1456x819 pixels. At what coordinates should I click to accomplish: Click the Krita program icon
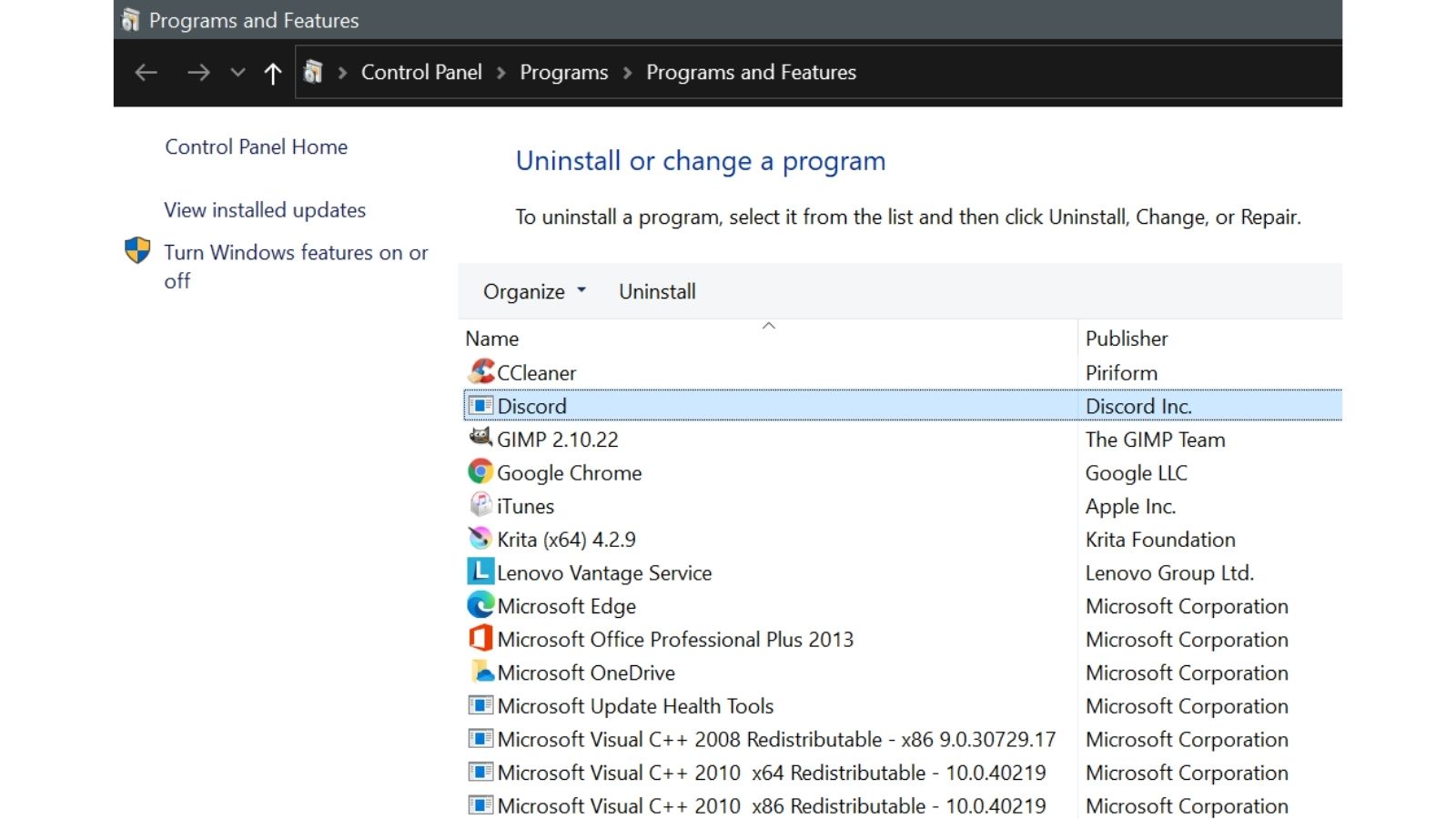pyautogui.click(x=480, y=539)
